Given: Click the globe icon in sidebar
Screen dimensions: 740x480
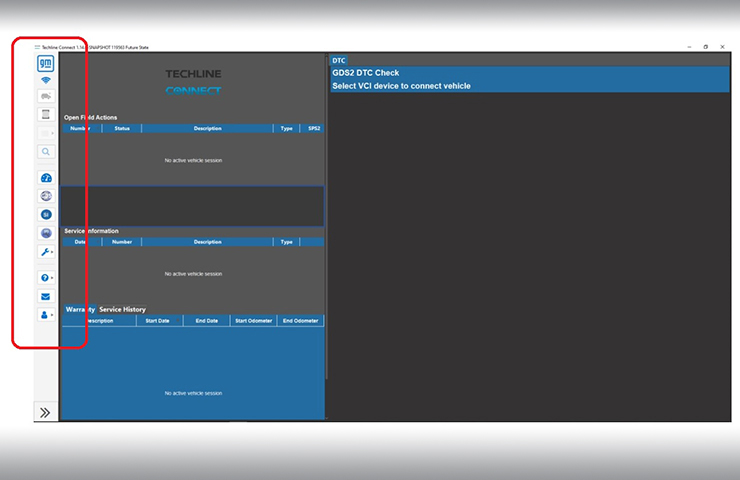Looking at the screenshot, I should [46, 196].
